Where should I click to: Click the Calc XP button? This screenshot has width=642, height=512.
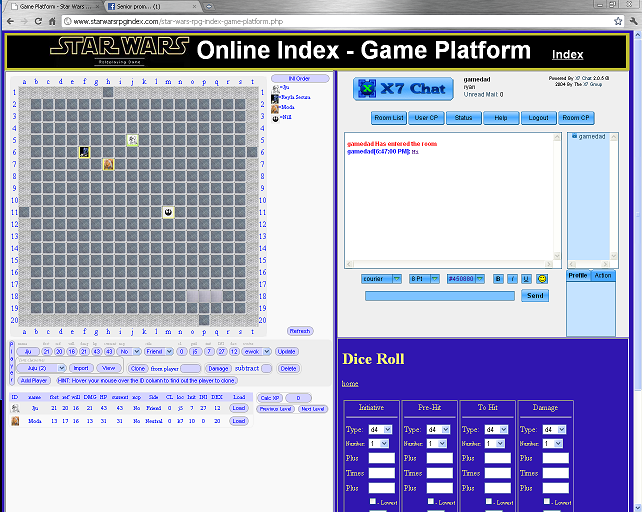(x=270, y=398)
